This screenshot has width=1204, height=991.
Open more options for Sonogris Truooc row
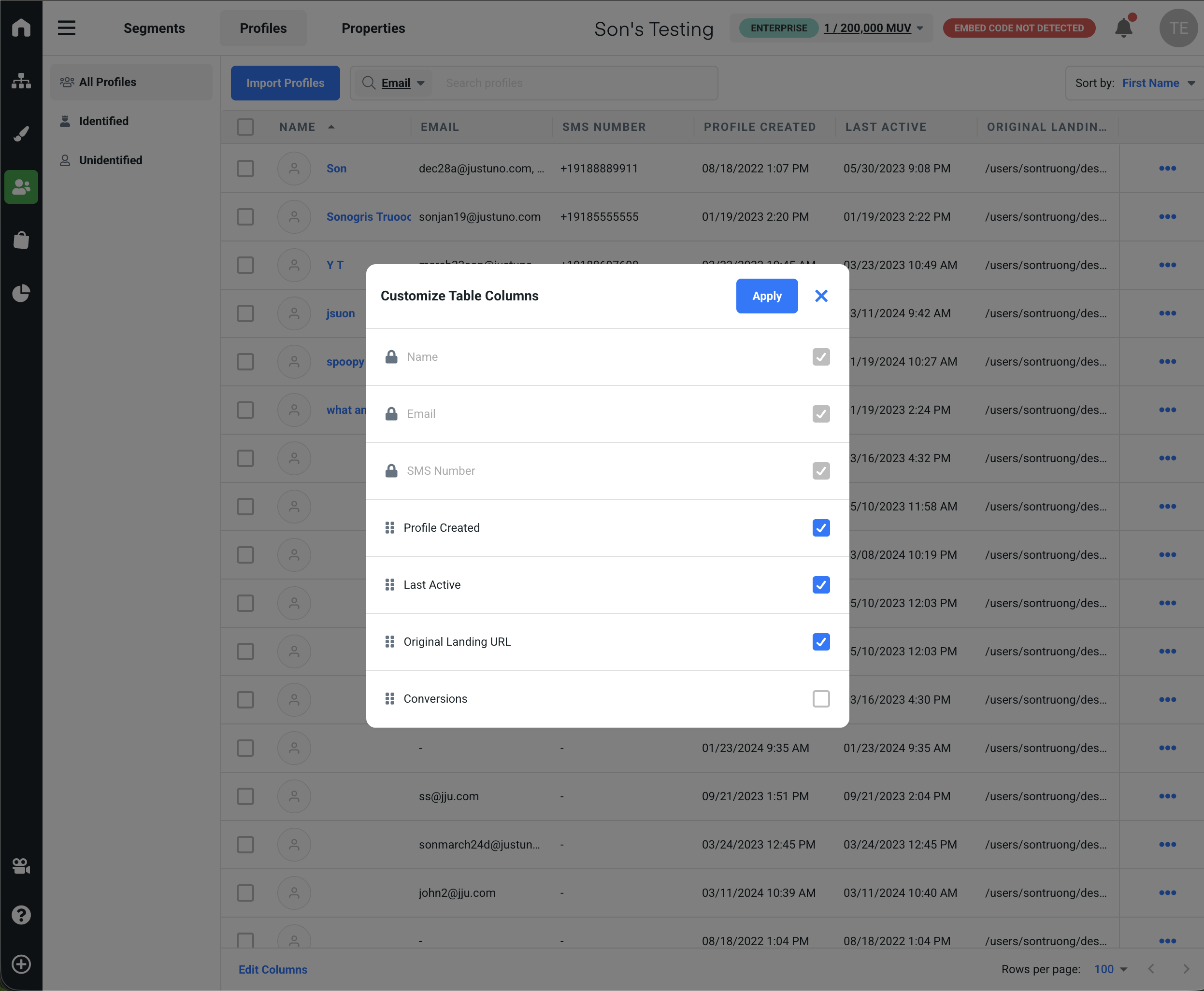(x=1167, y=217)
